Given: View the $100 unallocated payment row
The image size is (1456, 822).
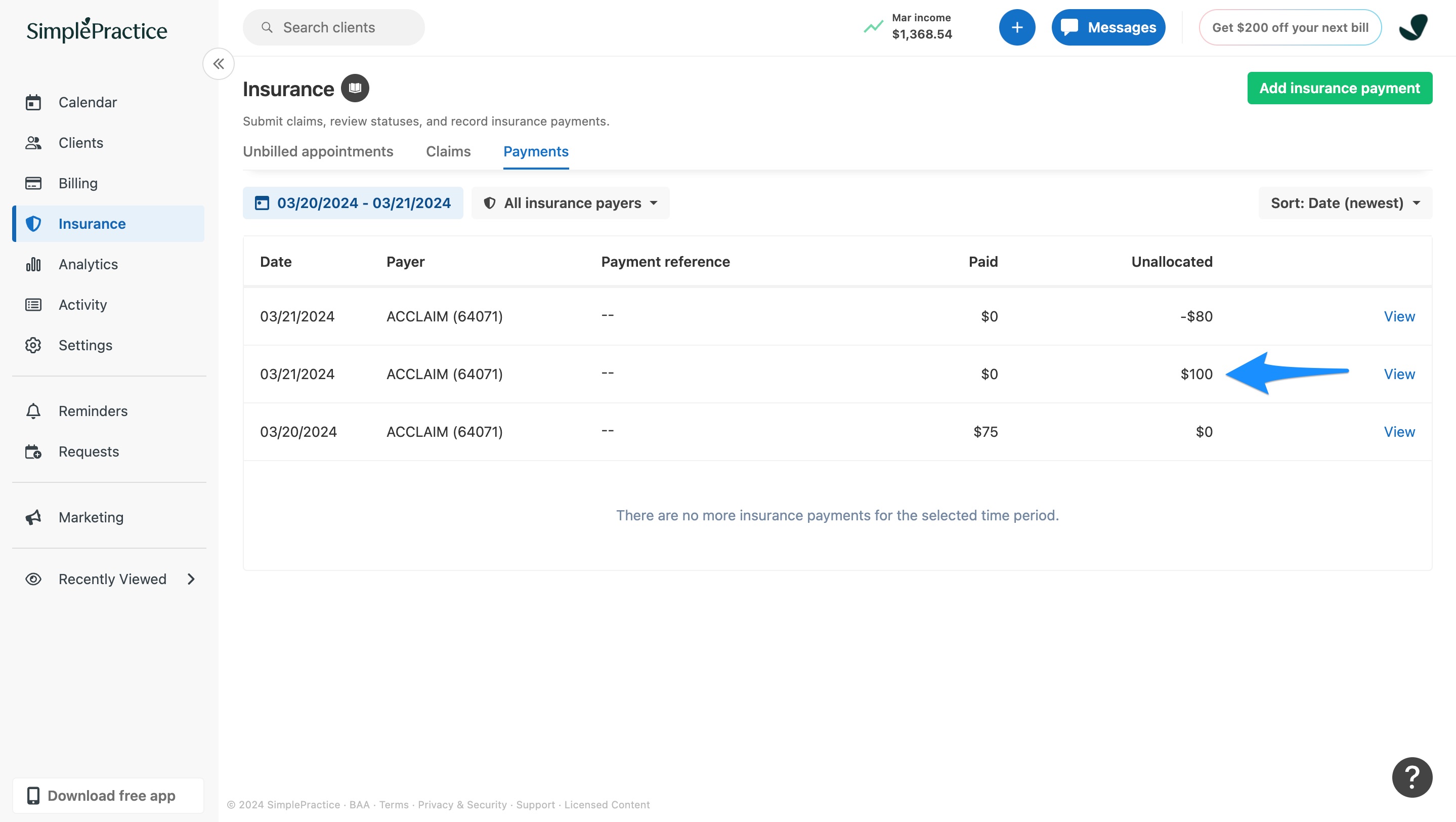Looking at the screenshot, I should coord(1399,374).
